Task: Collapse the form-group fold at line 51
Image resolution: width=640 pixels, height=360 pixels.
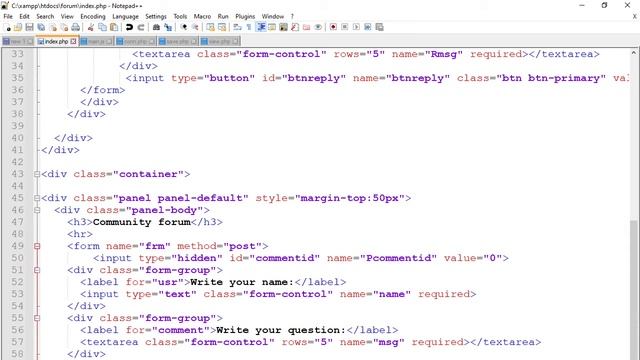Action: 37,270
